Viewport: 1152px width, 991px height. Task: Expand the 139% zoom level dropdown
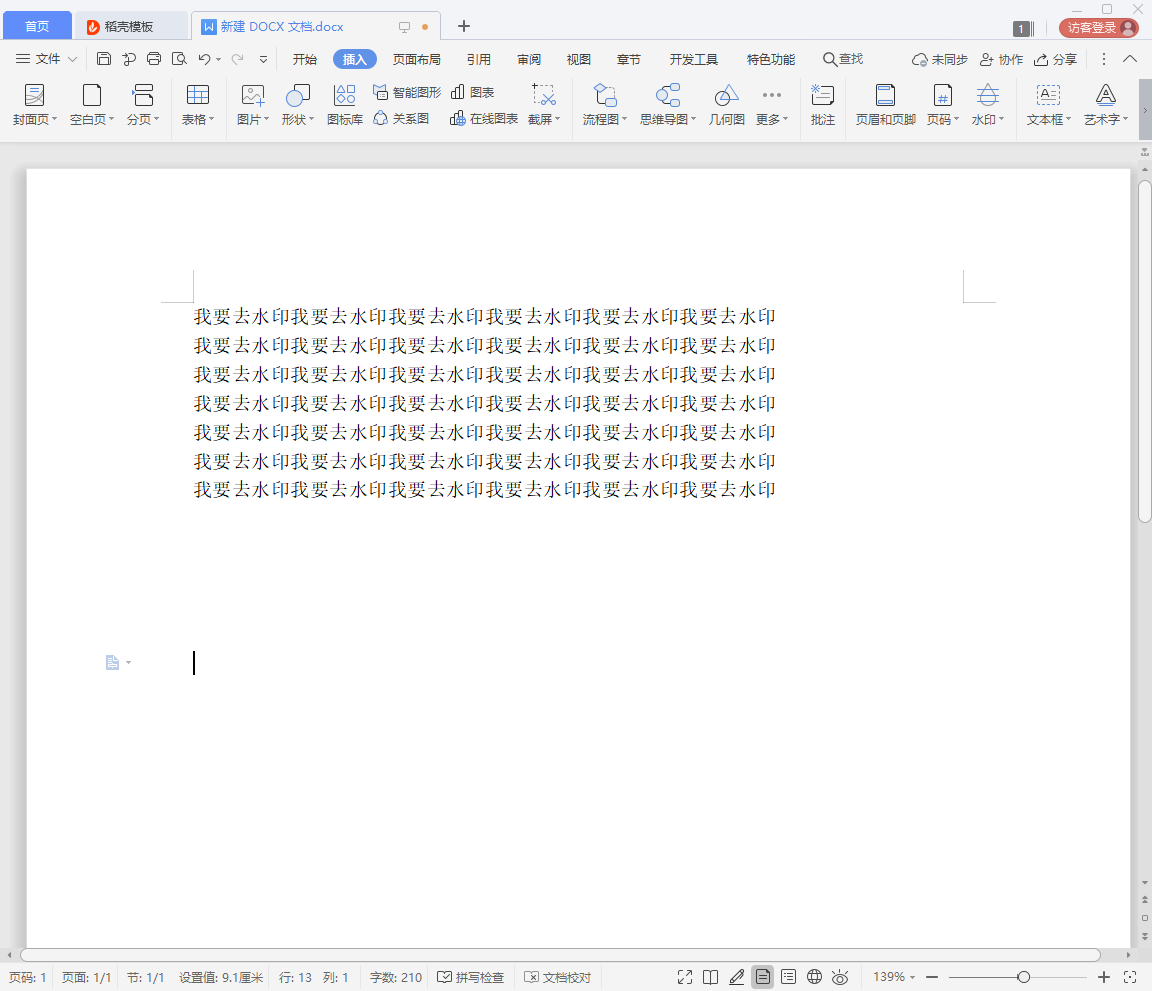tap(894, 977)
